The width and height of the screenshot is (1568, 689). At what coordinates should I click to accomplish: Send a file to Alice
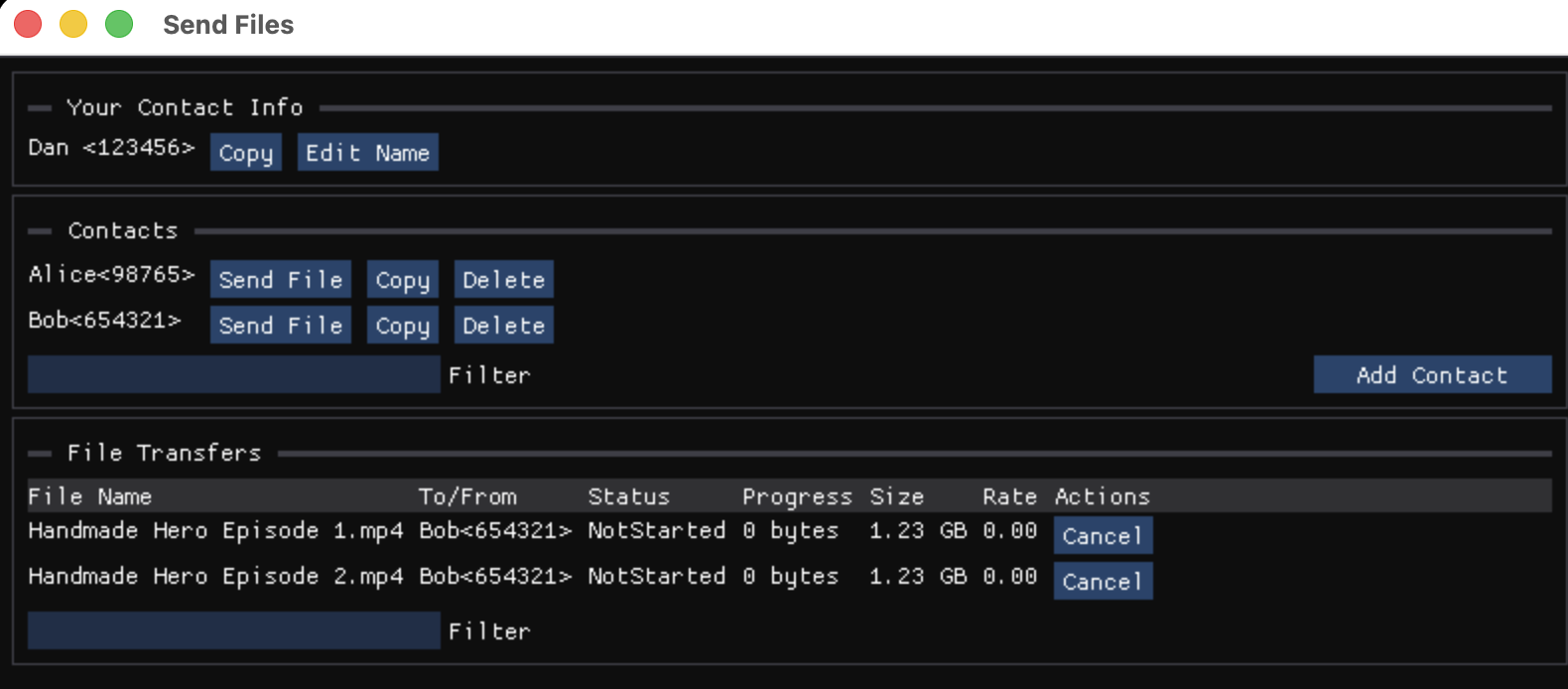point(280,280)
